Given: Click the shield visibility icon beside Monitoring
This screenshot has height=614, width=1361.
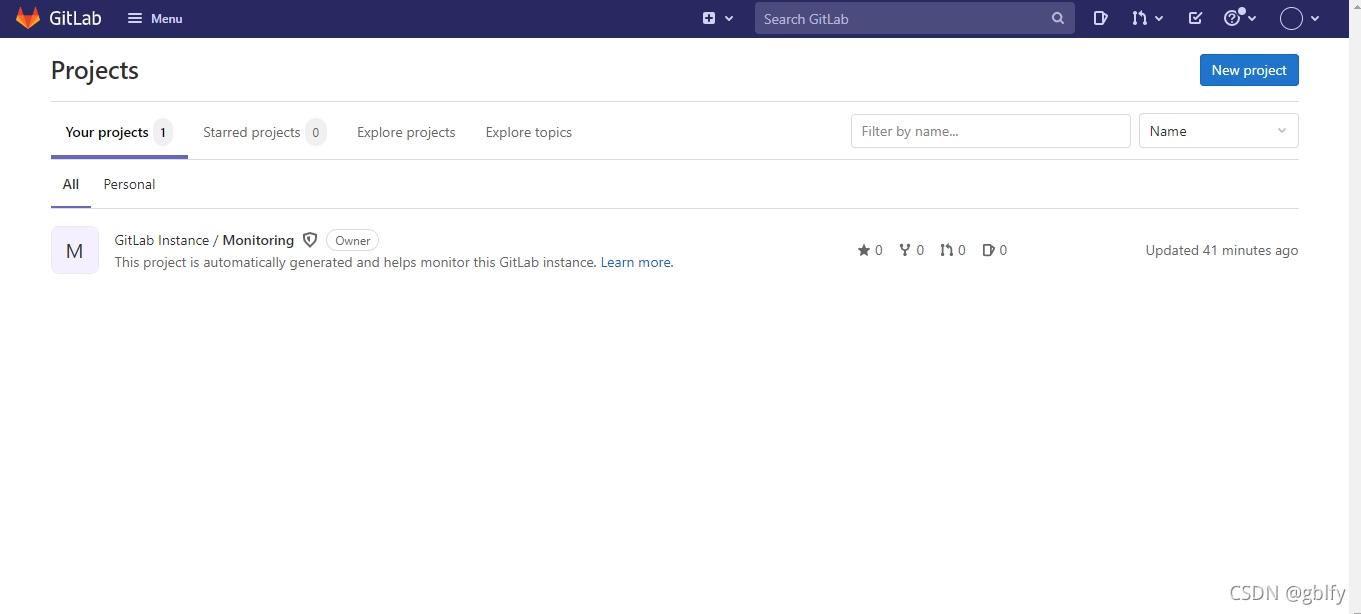Looking at the screenshot, I should (310, 240).
